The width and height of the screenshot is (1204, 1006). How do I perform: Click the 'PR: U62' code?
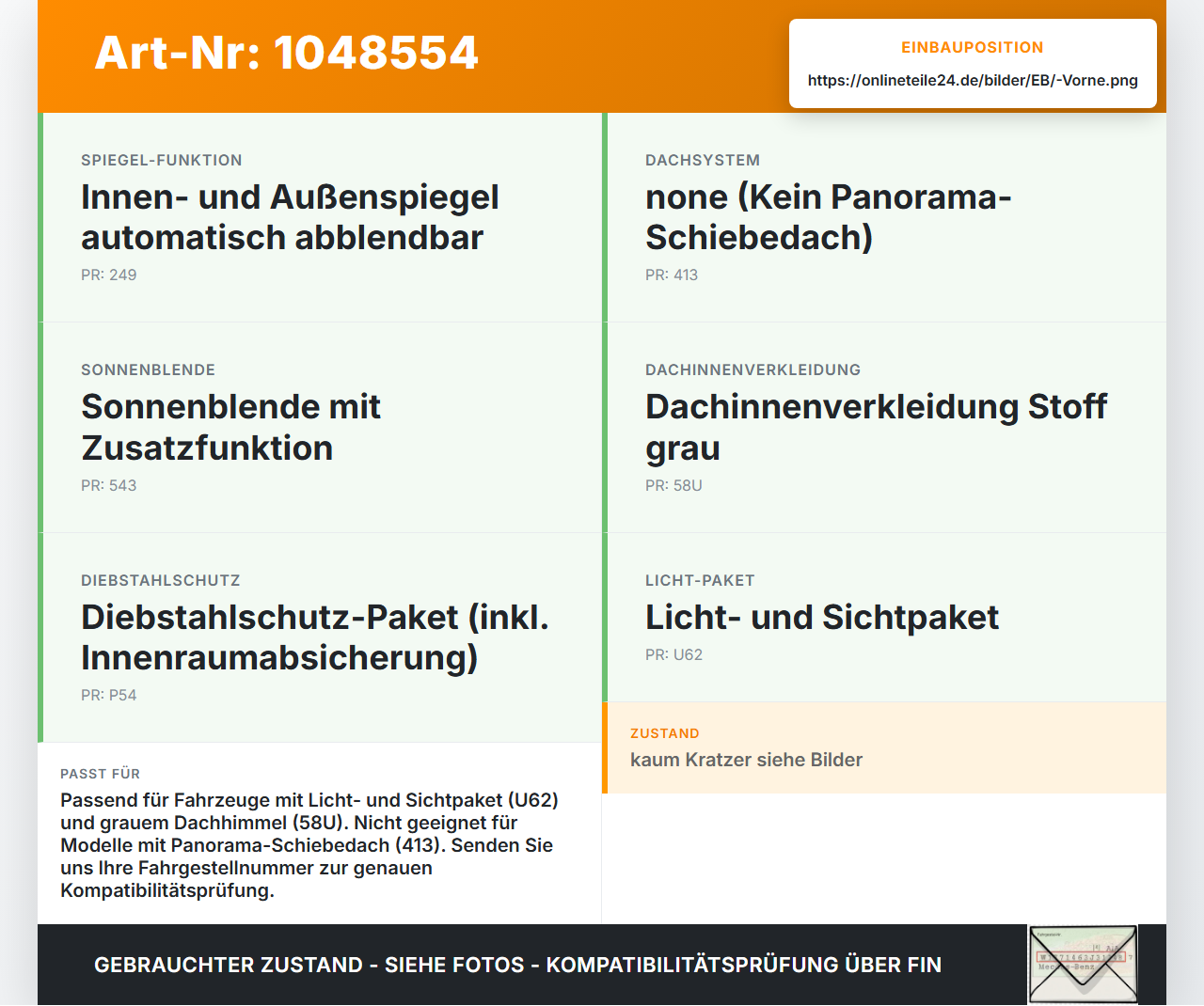click(x=673, y=654)
